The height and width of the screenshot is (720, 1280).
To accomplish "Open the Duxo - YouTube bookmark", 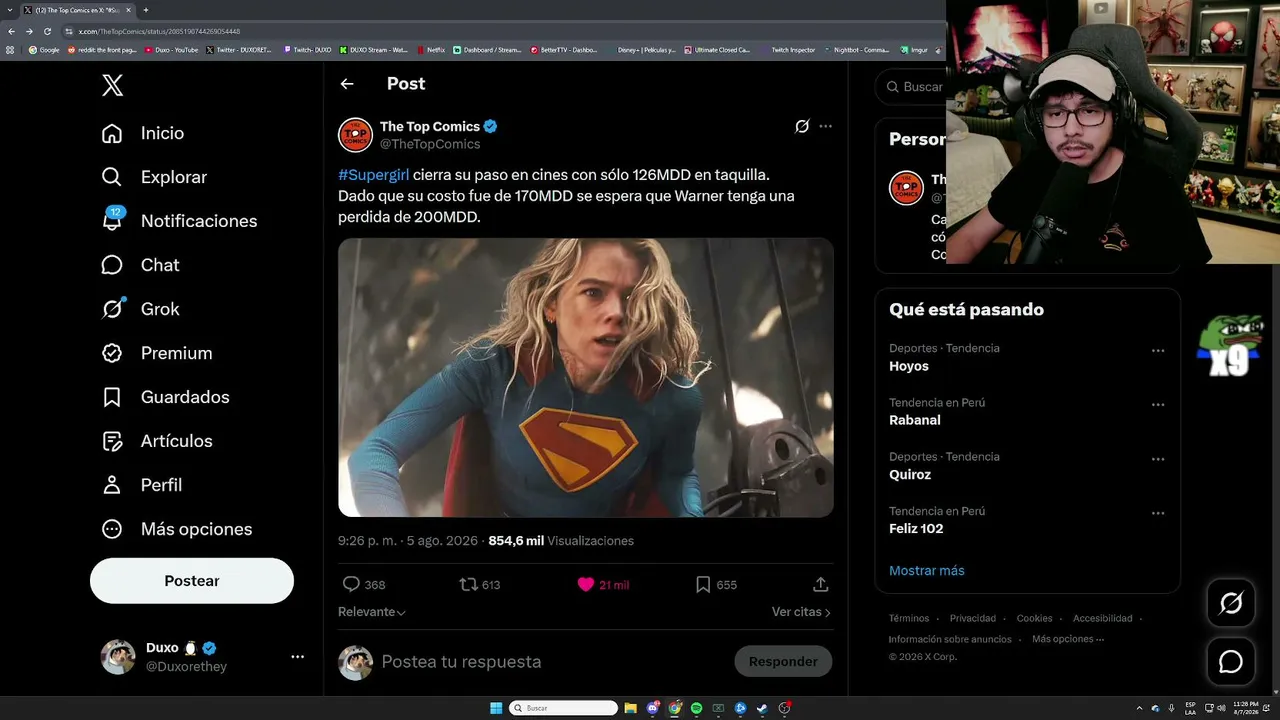I will [x=172, y=50].
